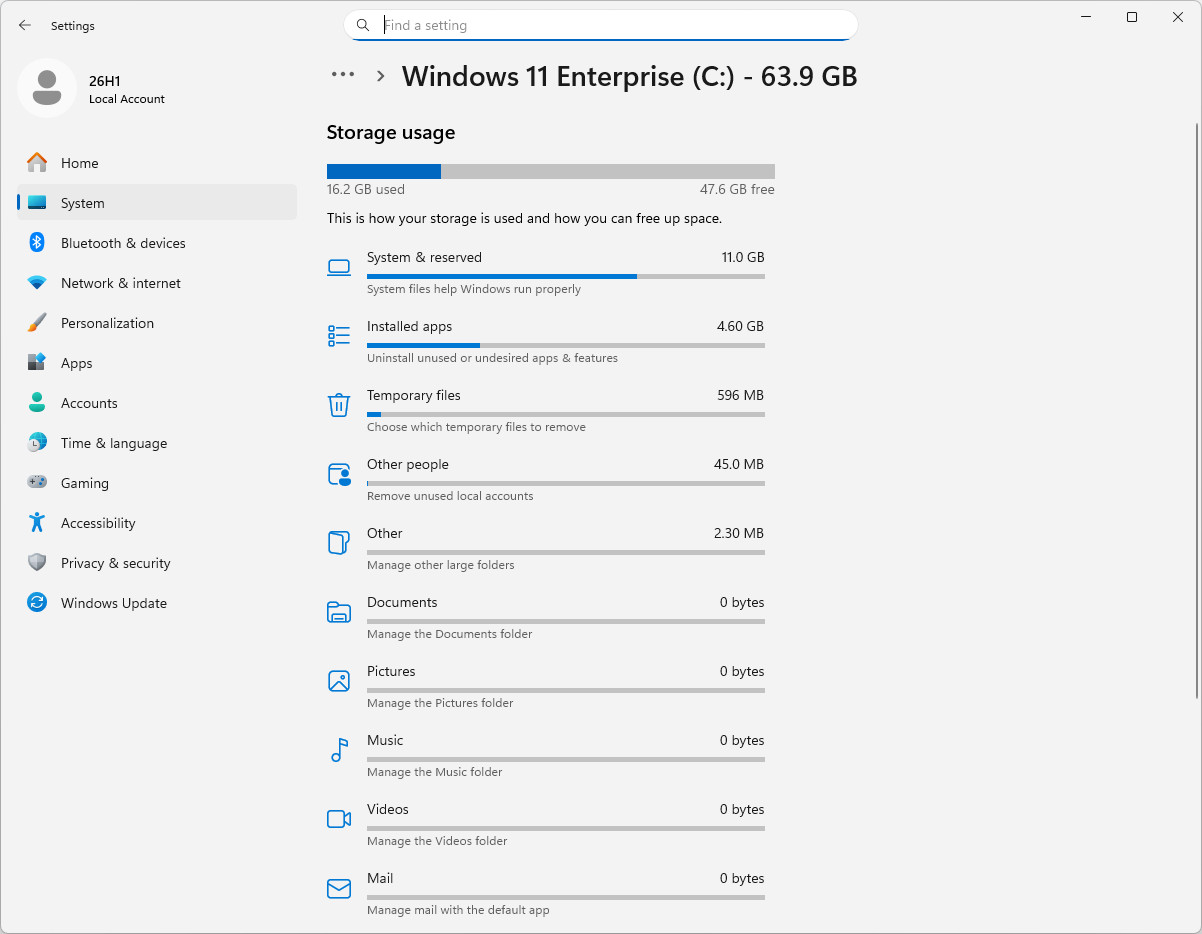Click the System & reserved laptop icon

tap(339, 267)
